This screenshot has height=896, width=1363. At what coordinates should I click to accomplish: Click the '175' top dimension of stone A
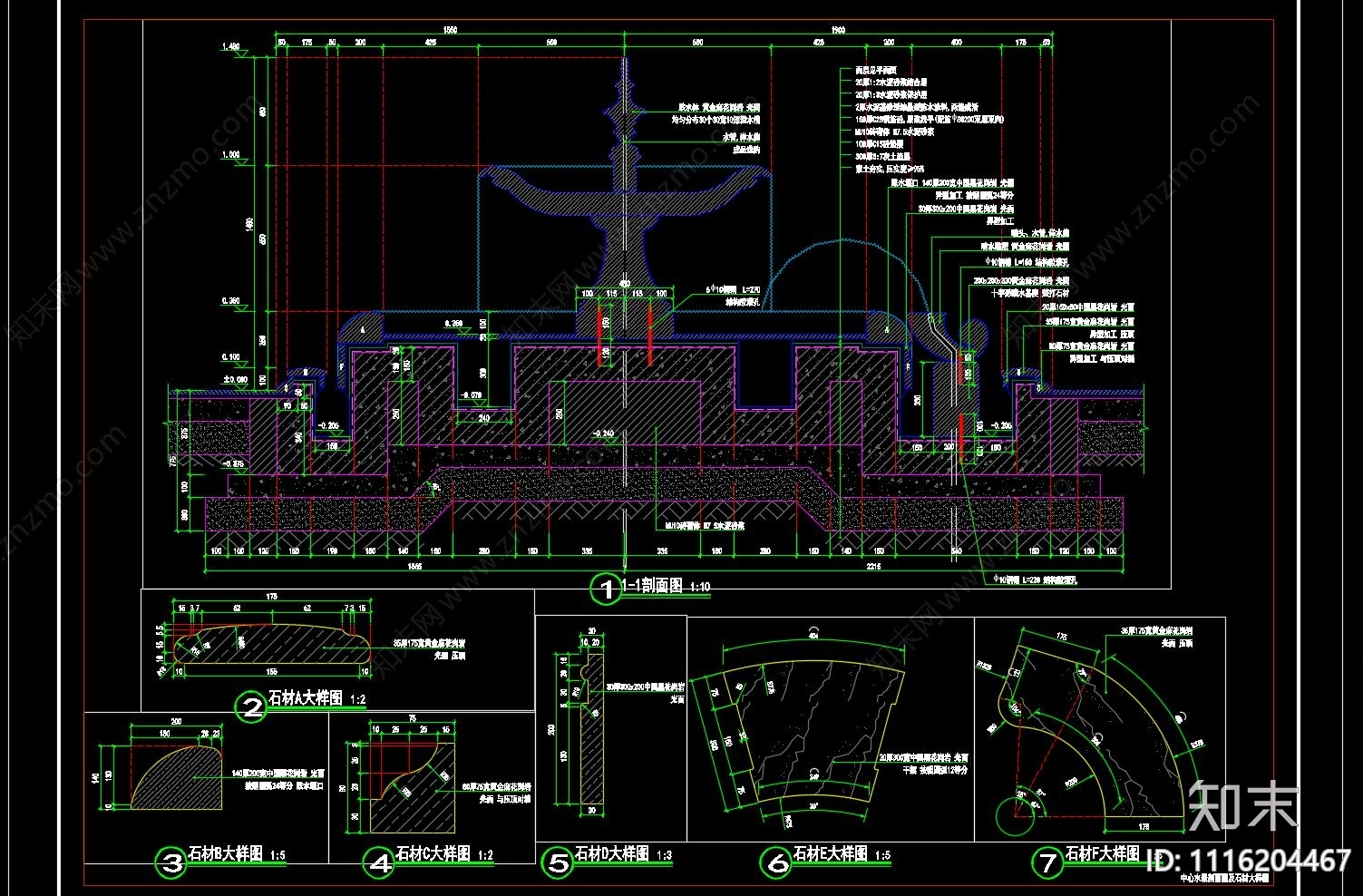coord(271,596)
